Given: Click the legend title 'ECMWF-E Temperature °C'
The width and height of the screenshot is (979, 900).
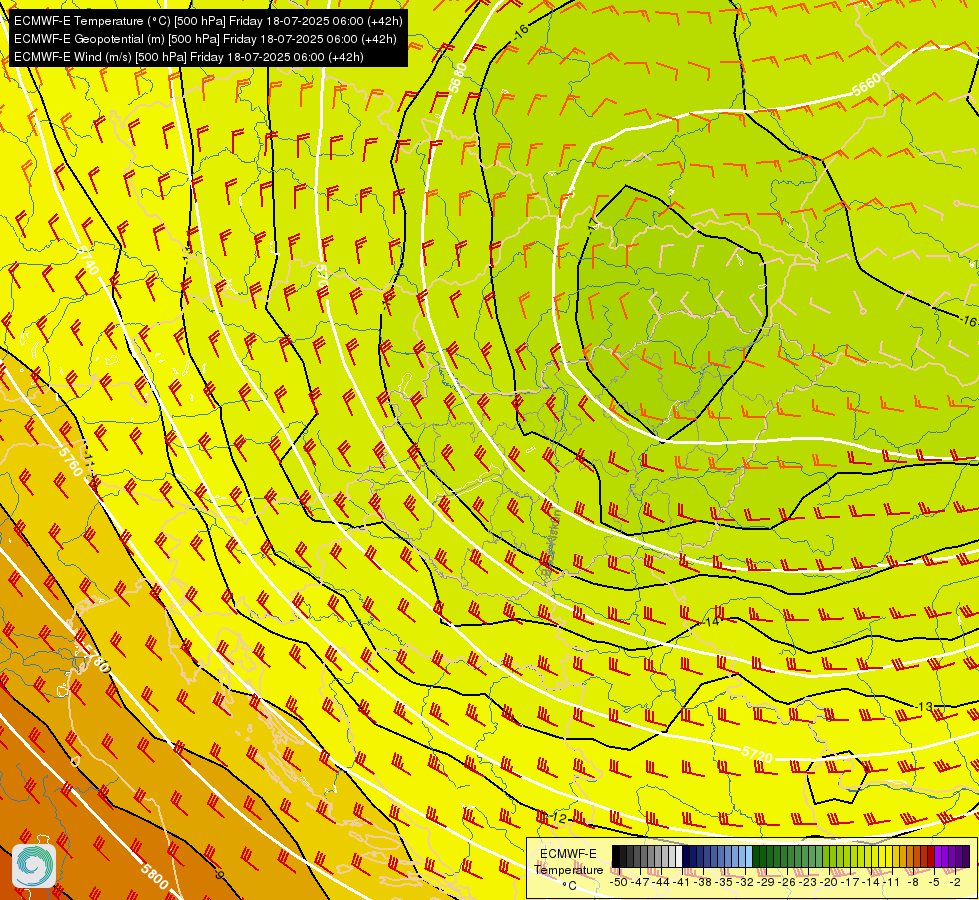Looking at the screenshot, I should [x=569, y=869].
